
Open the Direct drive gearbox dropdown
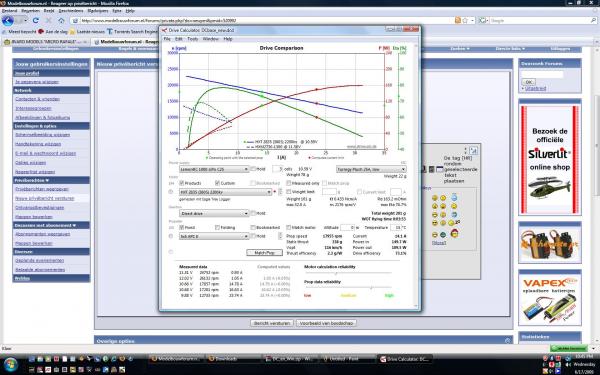click(214, 214)
